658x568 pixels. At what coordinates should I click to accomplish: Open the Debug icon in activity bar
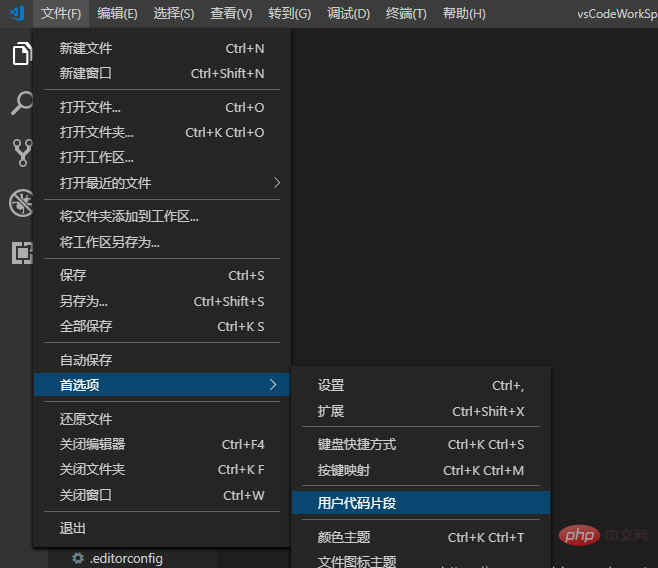pyautogui.click(x=21, y=203)
